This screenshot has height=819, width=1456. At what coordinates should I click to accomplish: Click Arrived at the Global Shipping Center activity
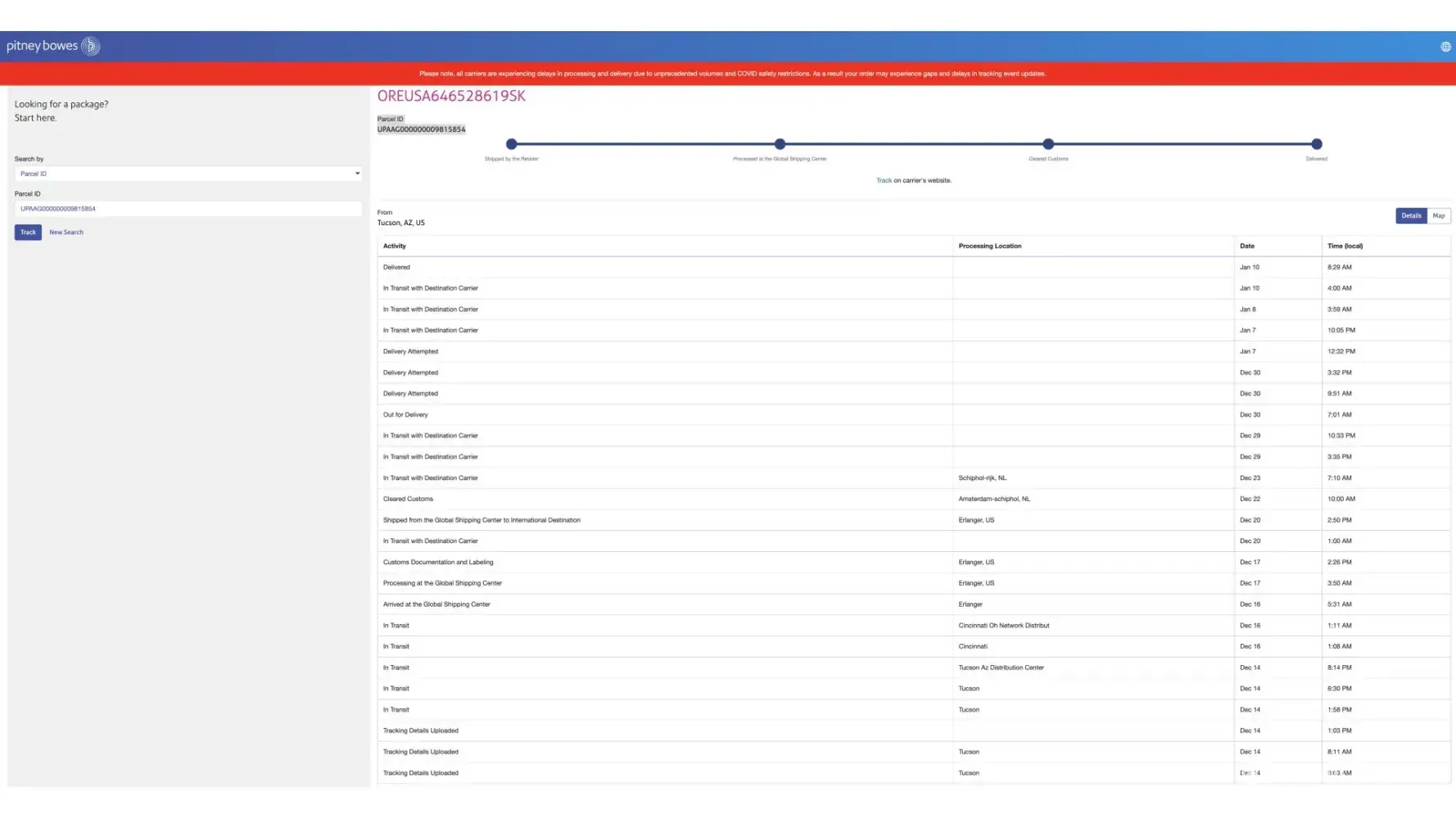coord(436,604)
